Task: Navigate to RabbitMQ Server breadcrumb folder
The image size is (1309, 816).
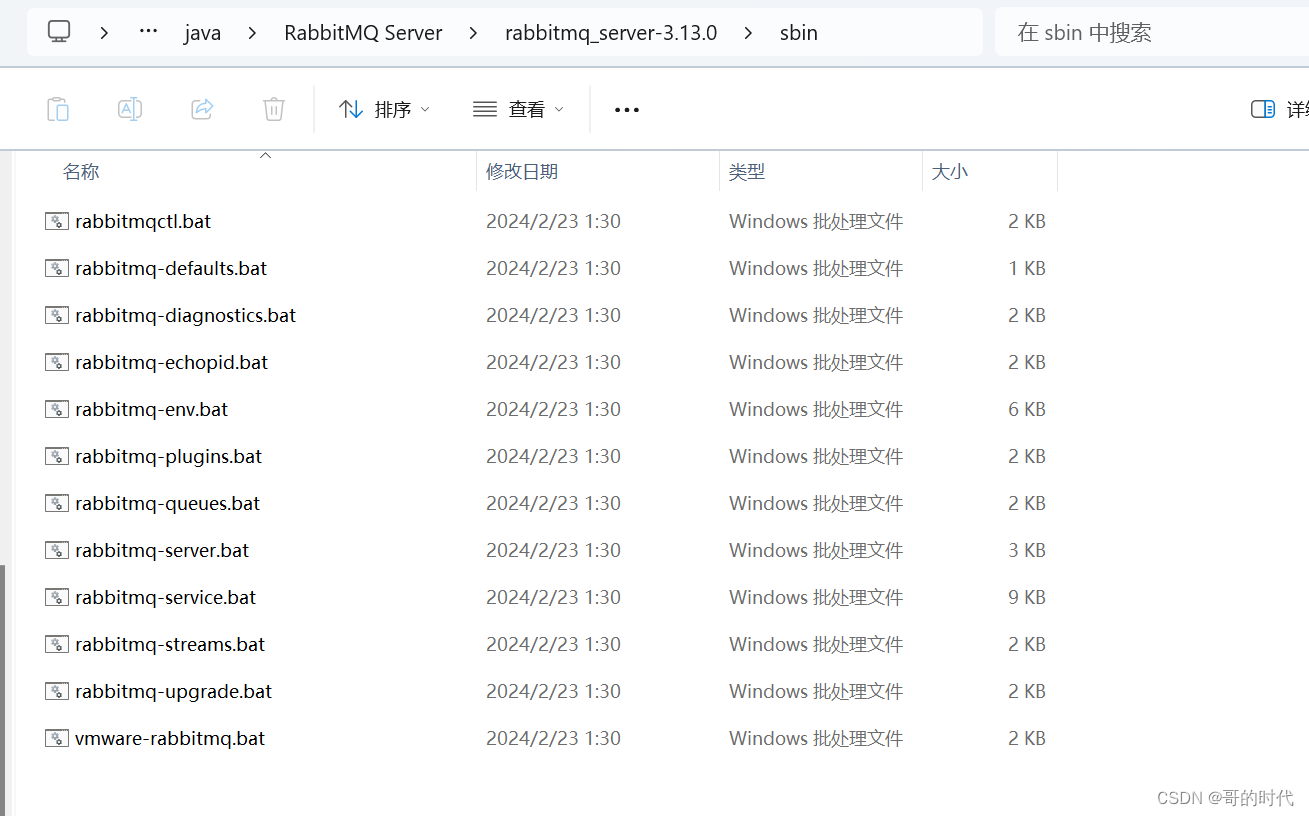Action: (x=363, y=33)
